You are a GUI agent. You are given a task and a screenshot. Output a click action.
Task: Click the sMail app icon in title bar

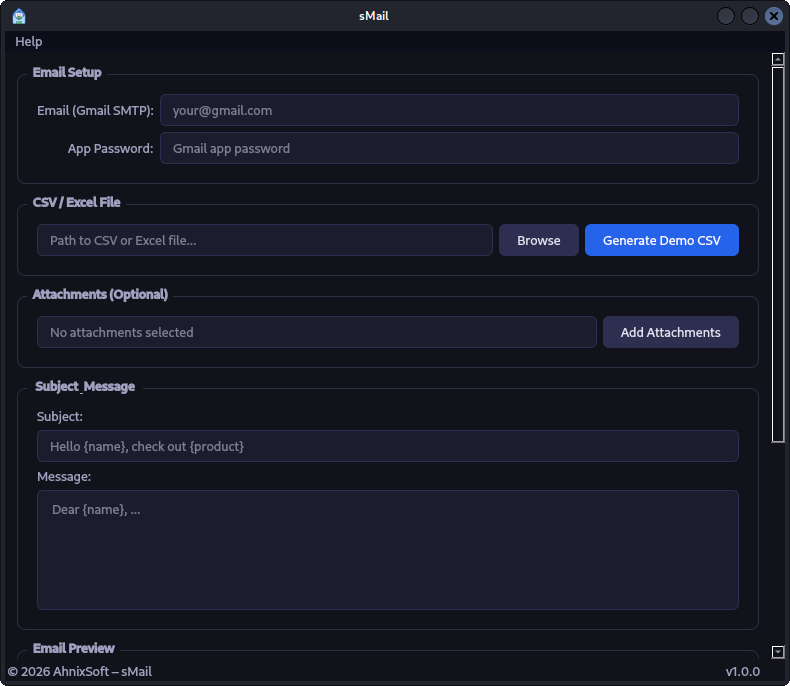(x=19, y=16)
